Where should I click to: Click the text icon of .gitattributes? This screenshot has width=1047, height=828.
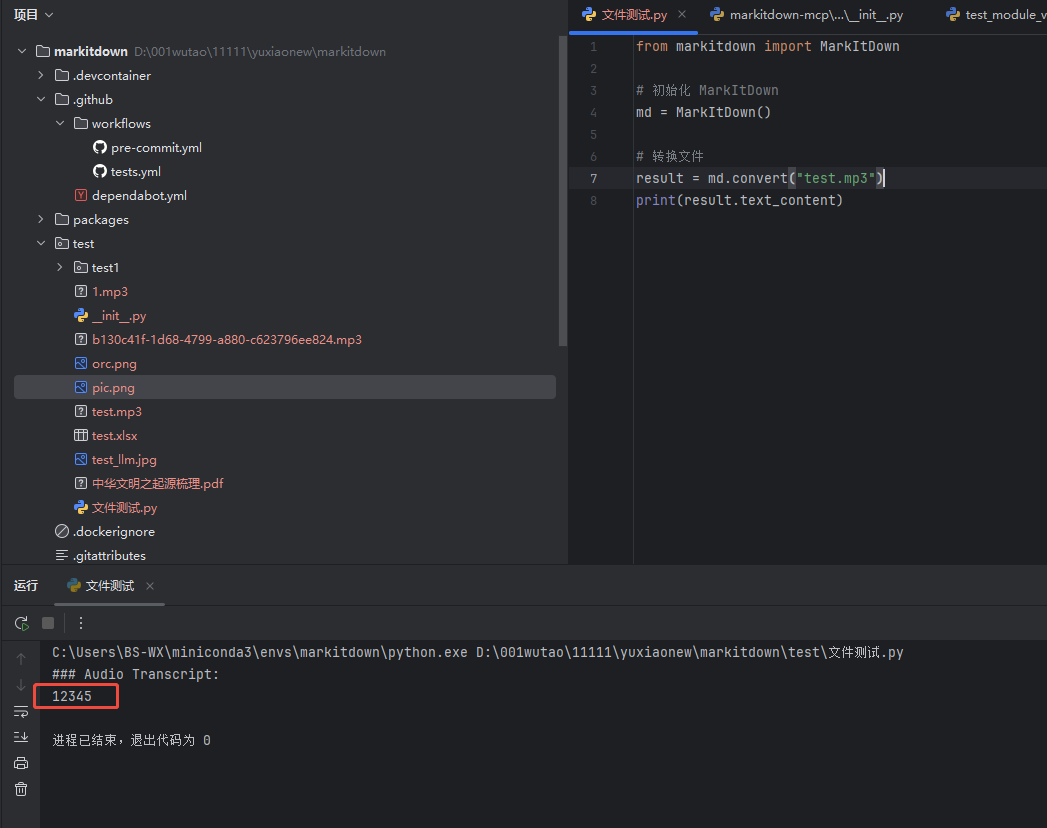62,556
